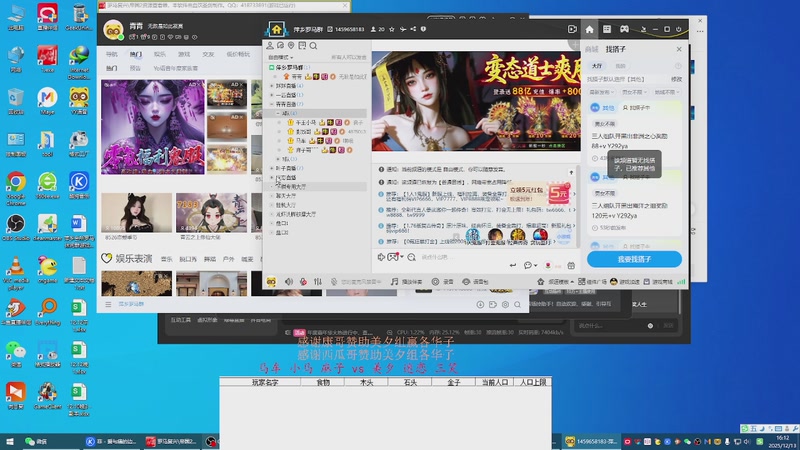Open the emoji search icon by chat input
Viewport: 800px width, 450px height.
point(411,257)
